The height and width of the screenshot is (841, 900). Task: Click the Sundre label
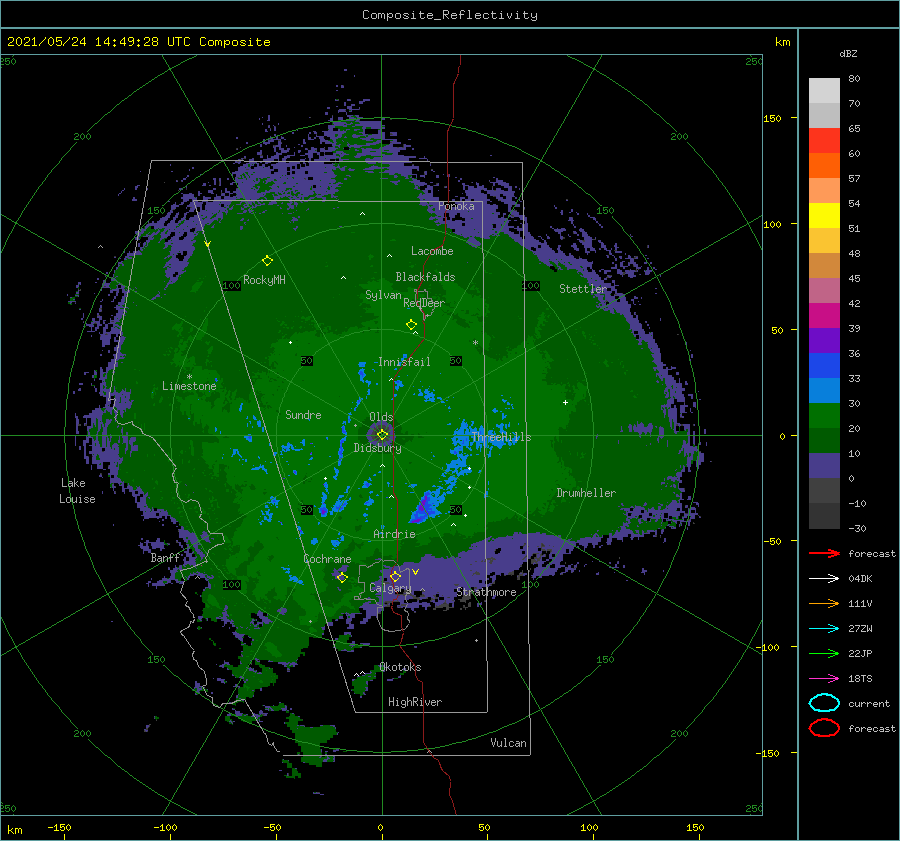click(x=303, y=414)
